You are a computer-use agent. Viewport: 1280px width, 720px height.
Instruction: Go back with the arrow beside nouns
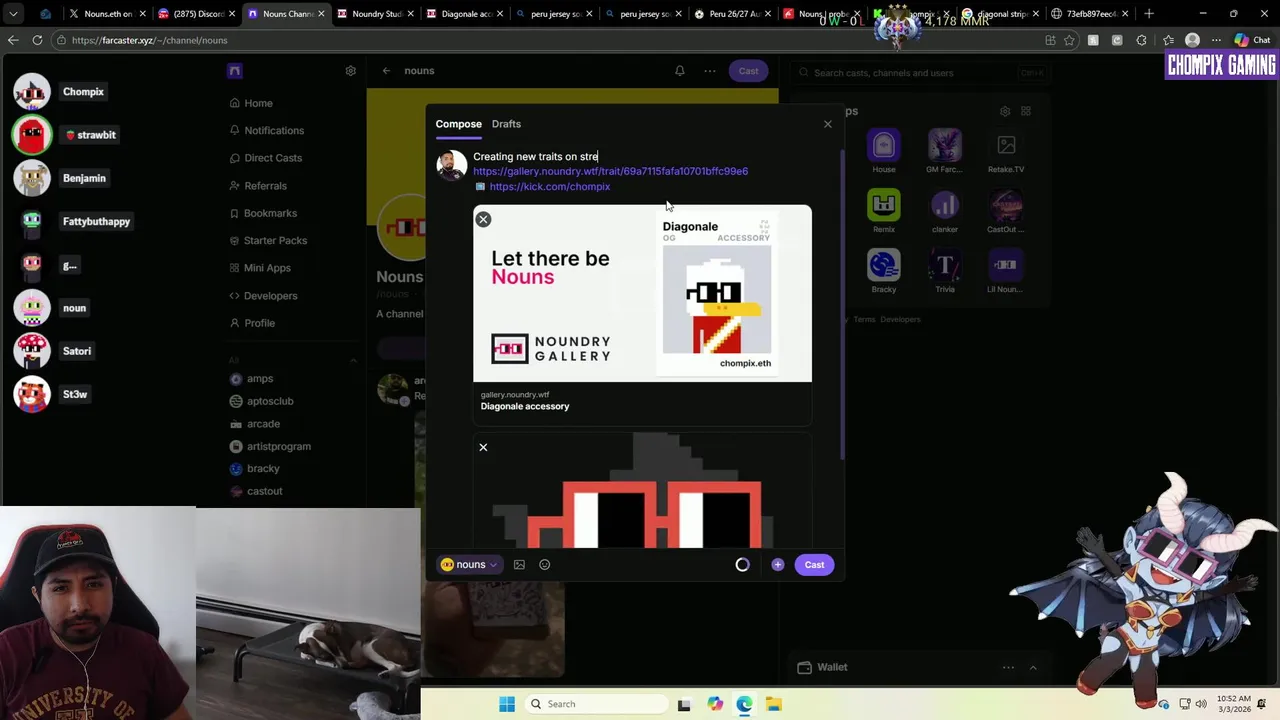click(x=386, y=71)
